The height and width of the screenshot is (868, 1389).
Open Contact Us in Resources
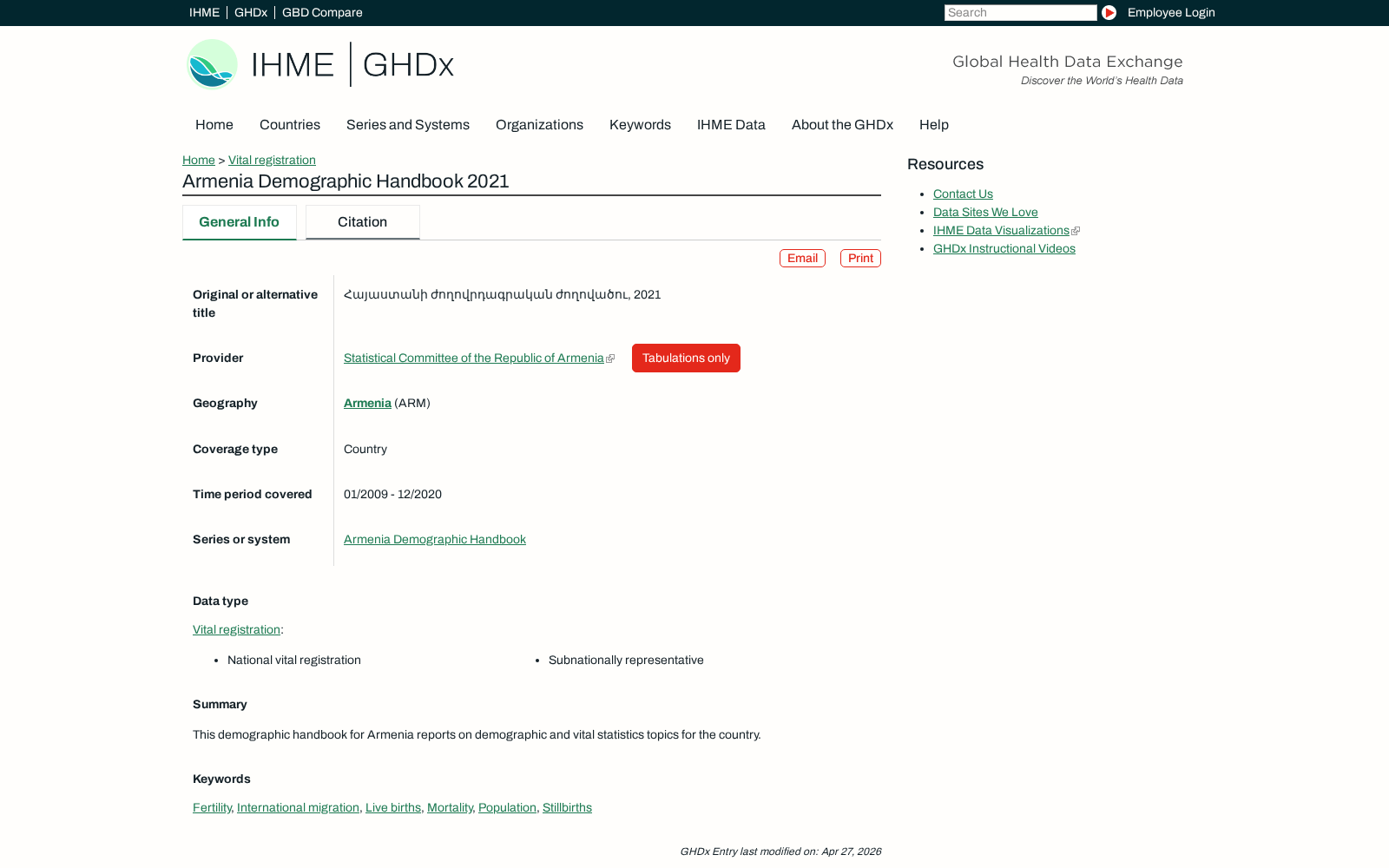(x=963, y=194)
